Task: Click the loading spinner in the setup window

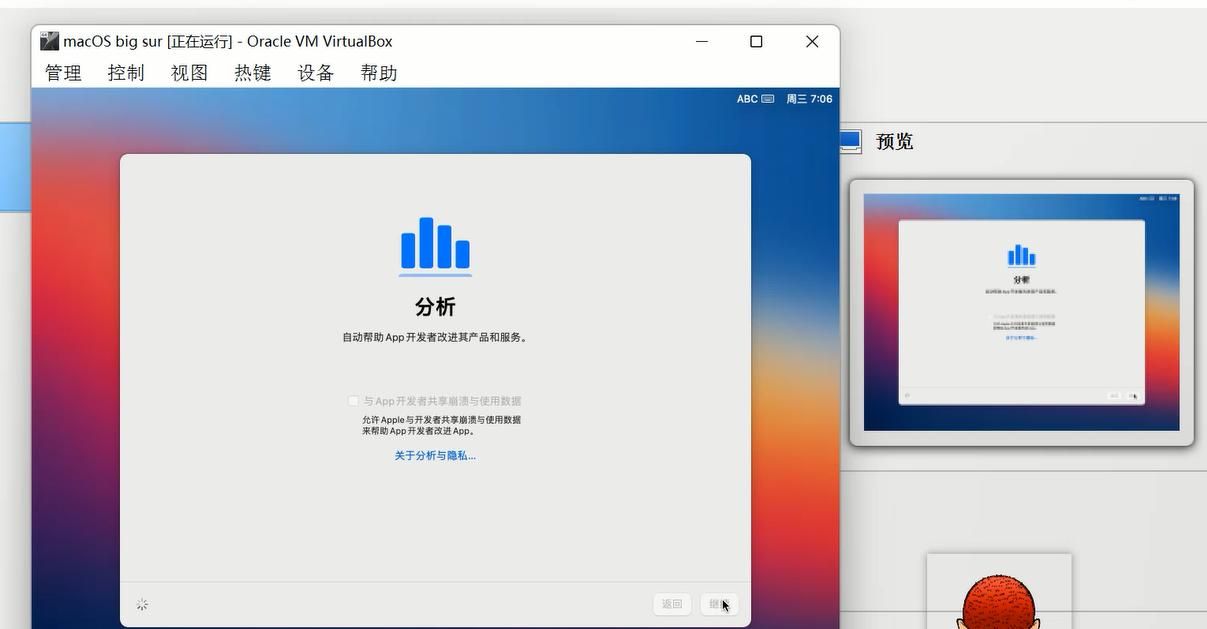Action: (x=142, y=604)
